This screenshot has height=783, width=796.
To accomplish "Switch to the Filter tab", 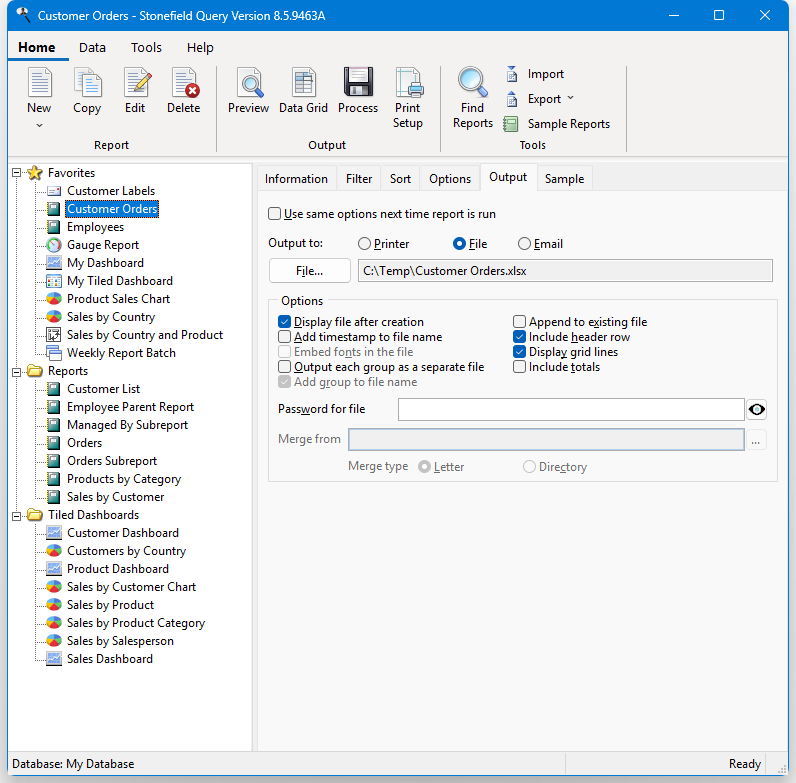I will (x=359, y=179).
